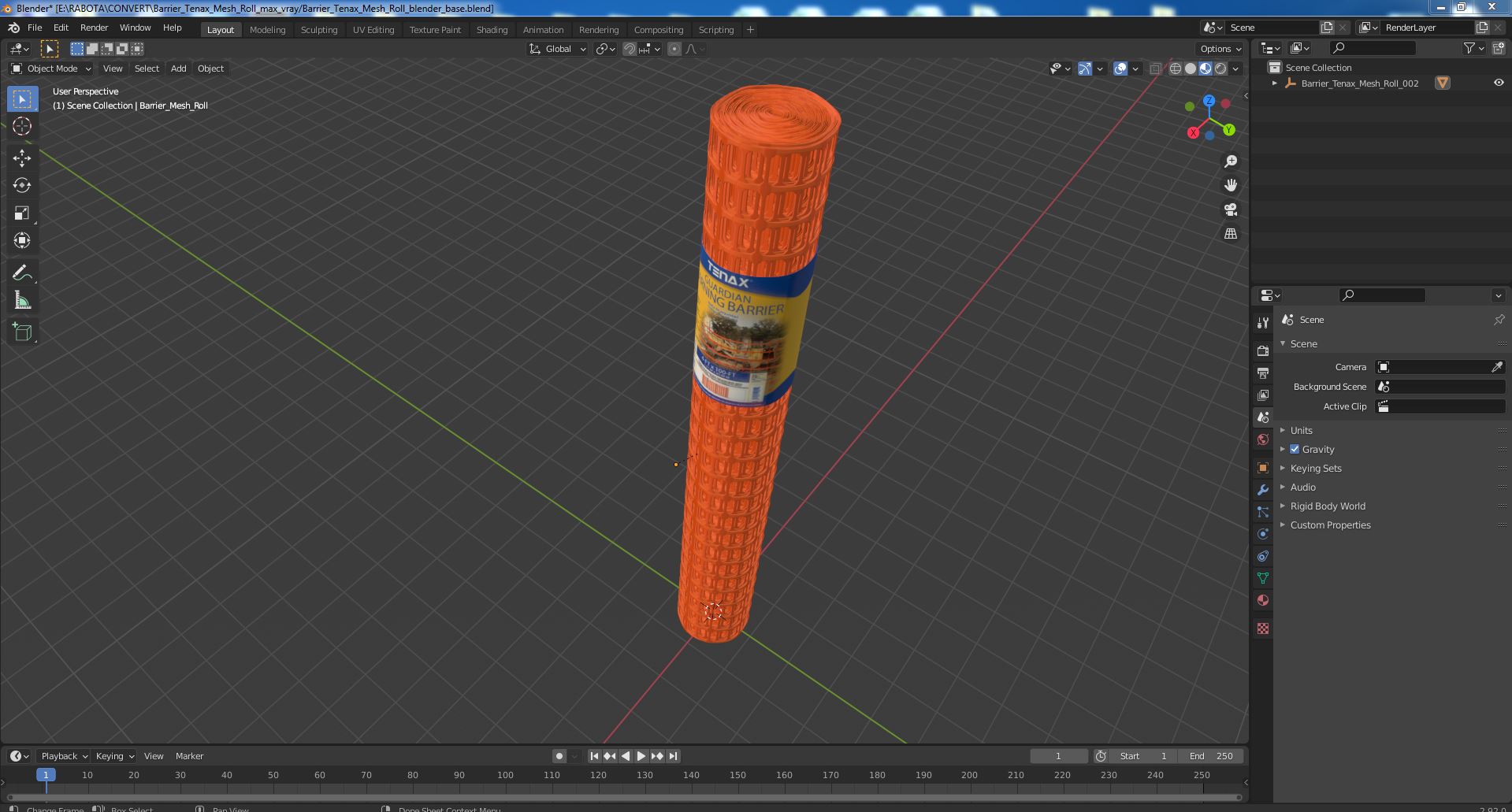The height and width of the screenshot is (812, 1512).
Task: Toggle X-ray display
Action: tap(1155, 69)
